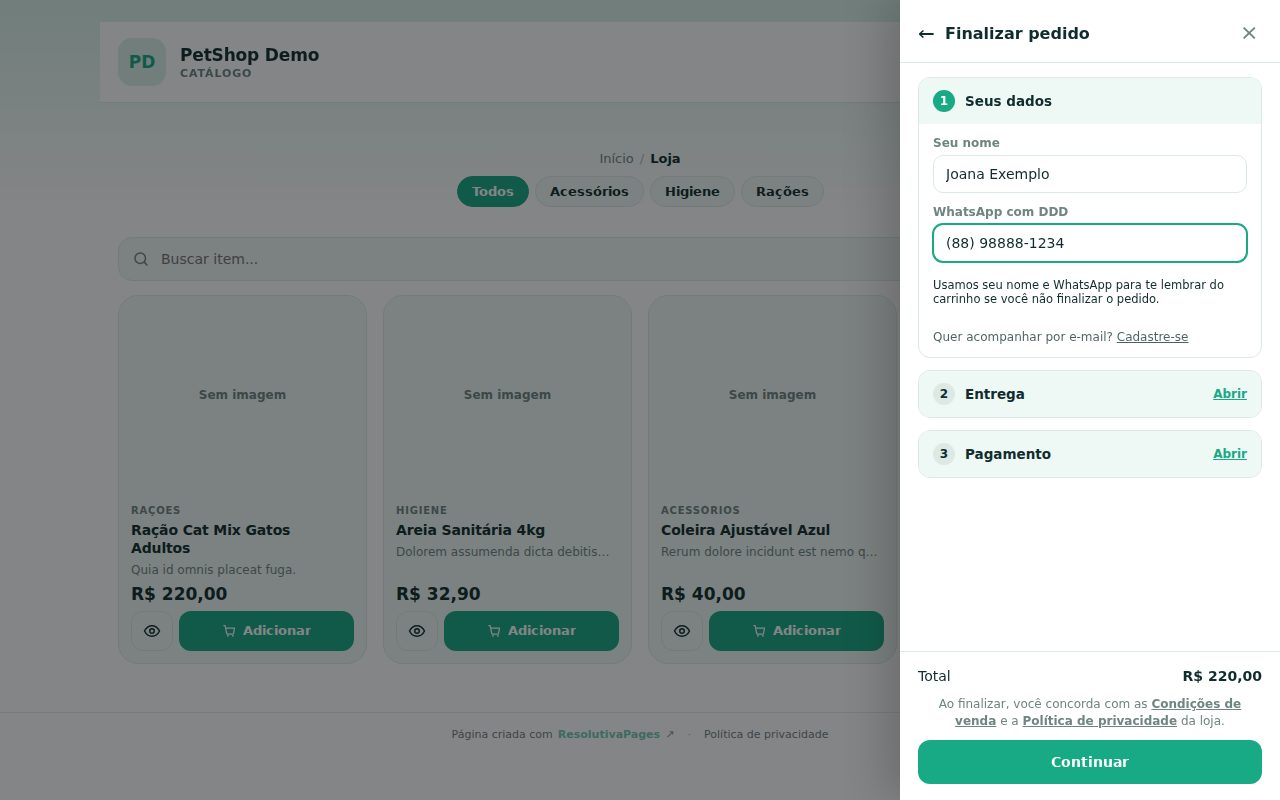Click the Coleira Ajustável Azul title
Viewport: 1280px width, 800px height.
(745, 530)
